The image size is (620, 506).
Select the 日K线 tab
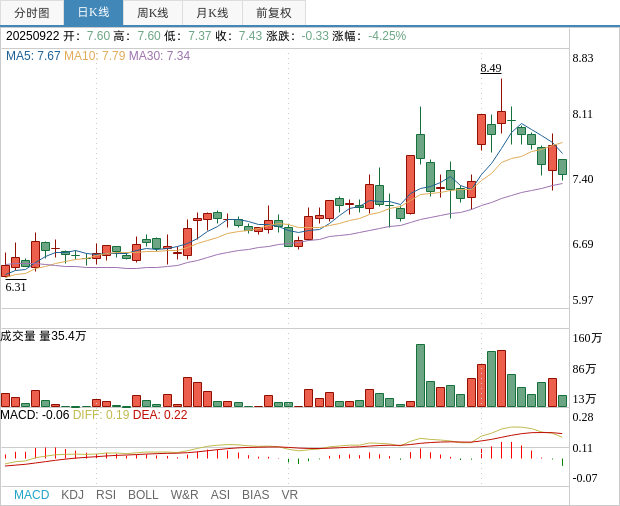click(93, 13)
